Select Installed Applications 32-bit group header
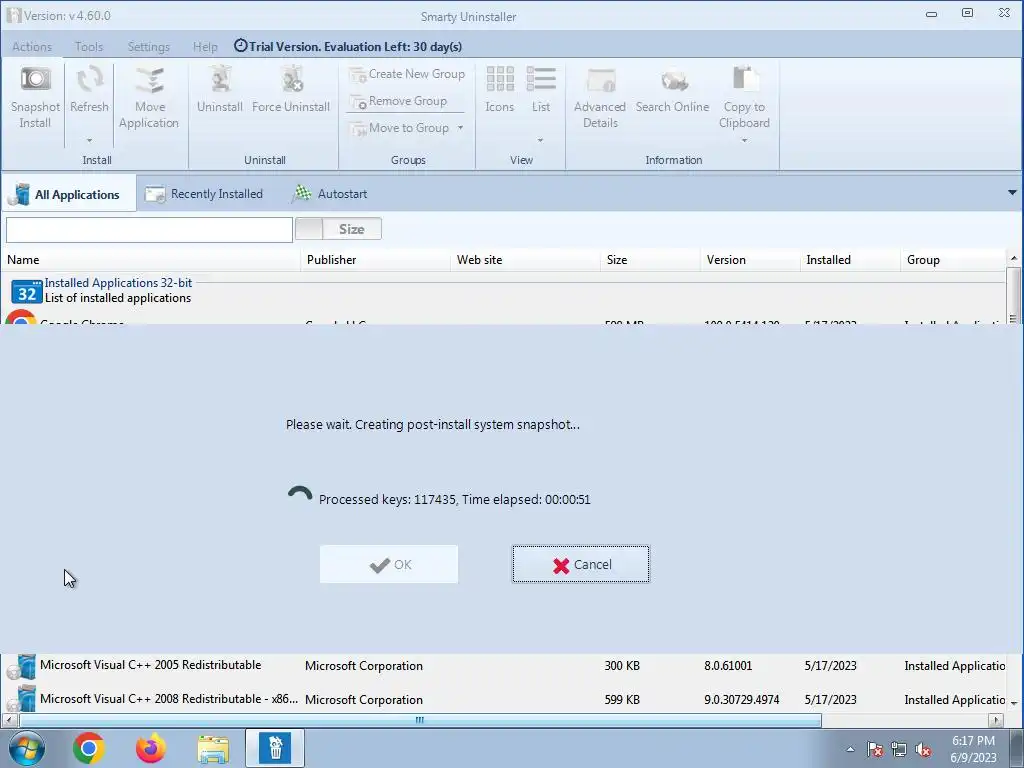 (118, 283)
